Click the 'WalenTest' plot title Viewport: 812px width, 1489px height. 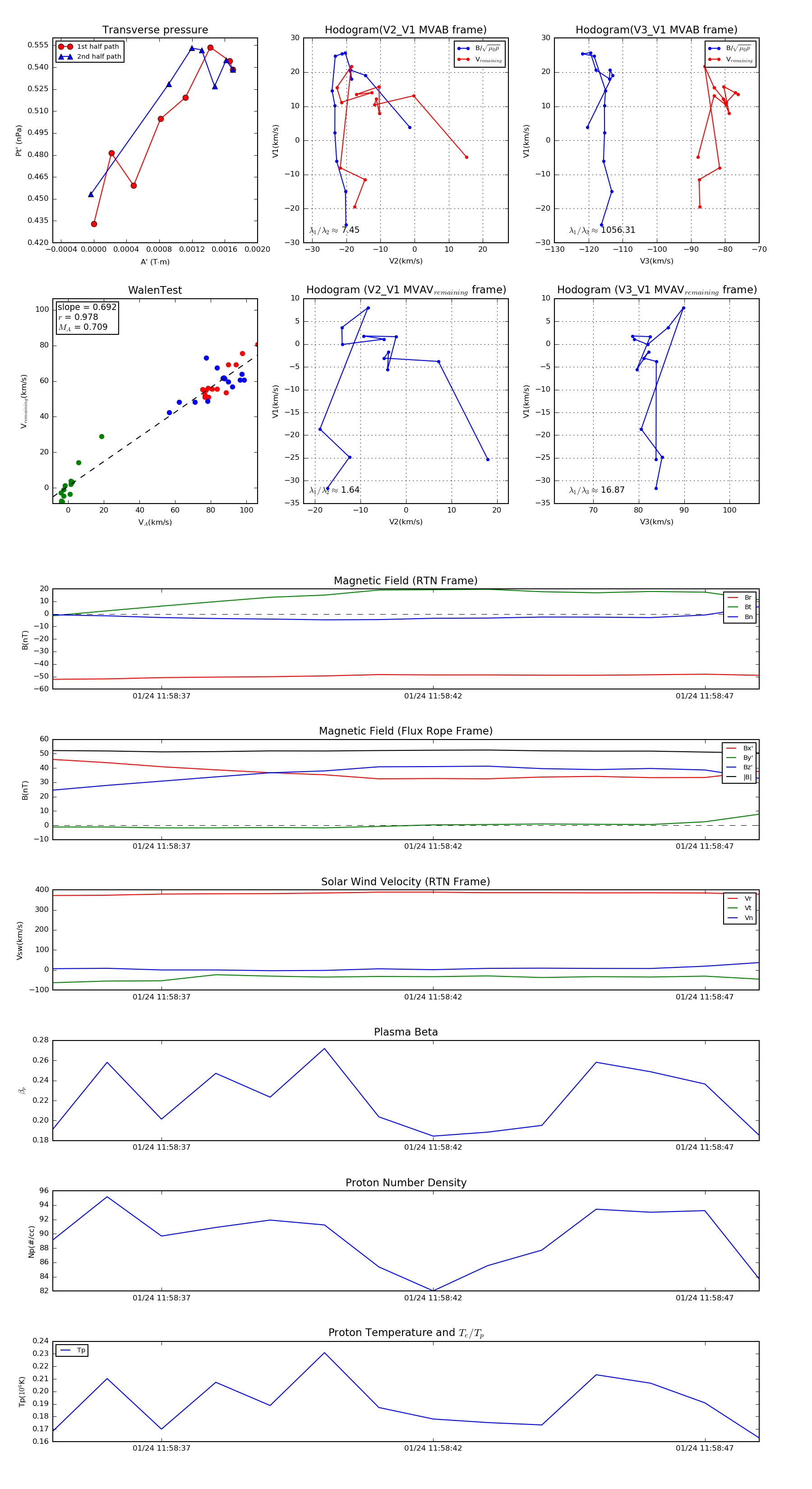[x=155, y=290]
